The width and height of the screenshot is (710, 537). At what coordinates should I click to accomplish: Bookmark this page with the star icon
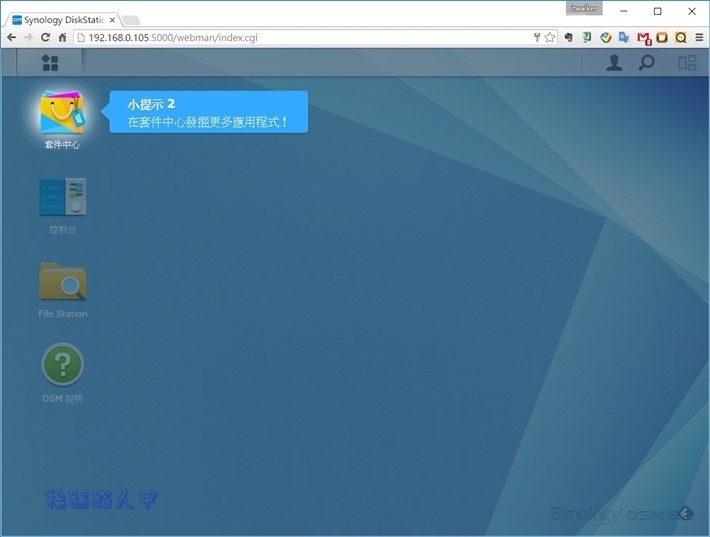click(x=550, y=38)
